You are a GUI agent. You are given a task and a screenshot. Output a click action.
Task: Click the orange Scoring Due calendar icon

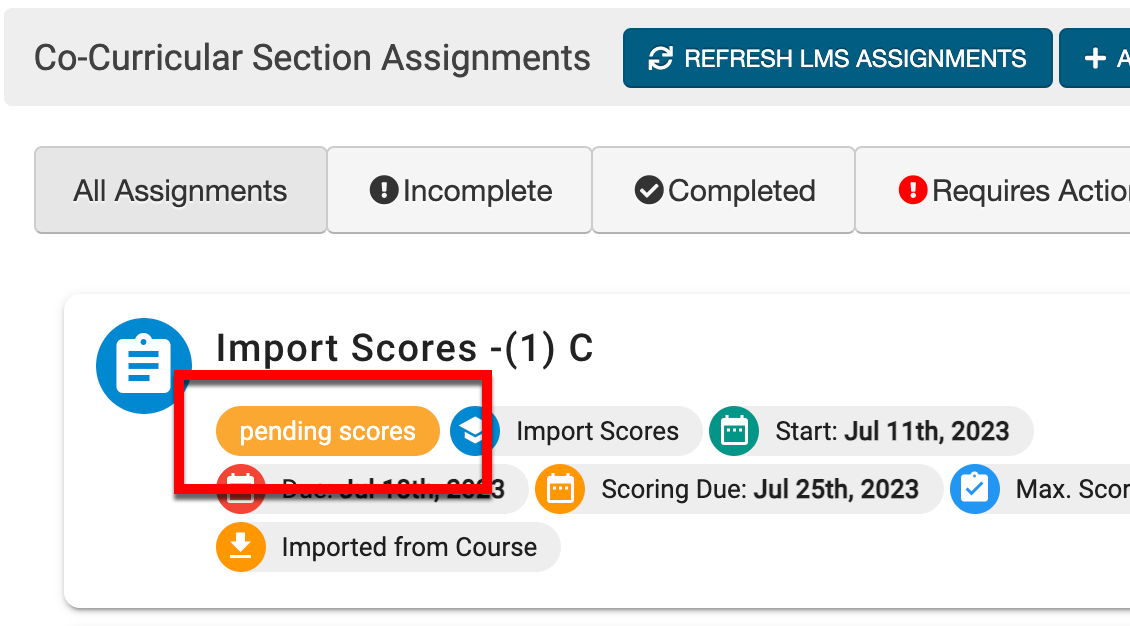(x=560, y=489)
